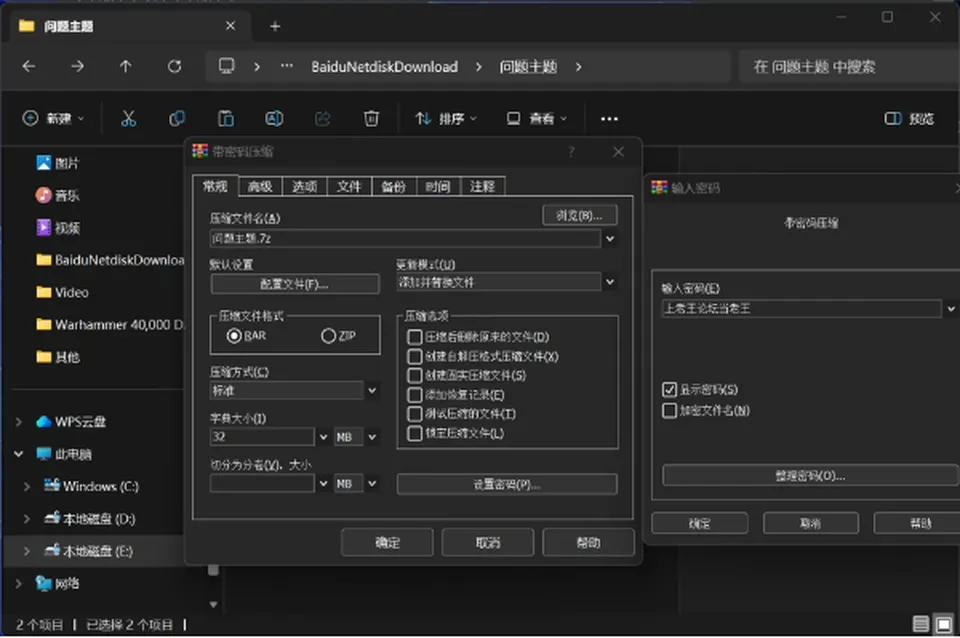Open the three-dot more options in Explorer toolbar
Viewport: 960px width, 638px height.
[609, 119]
